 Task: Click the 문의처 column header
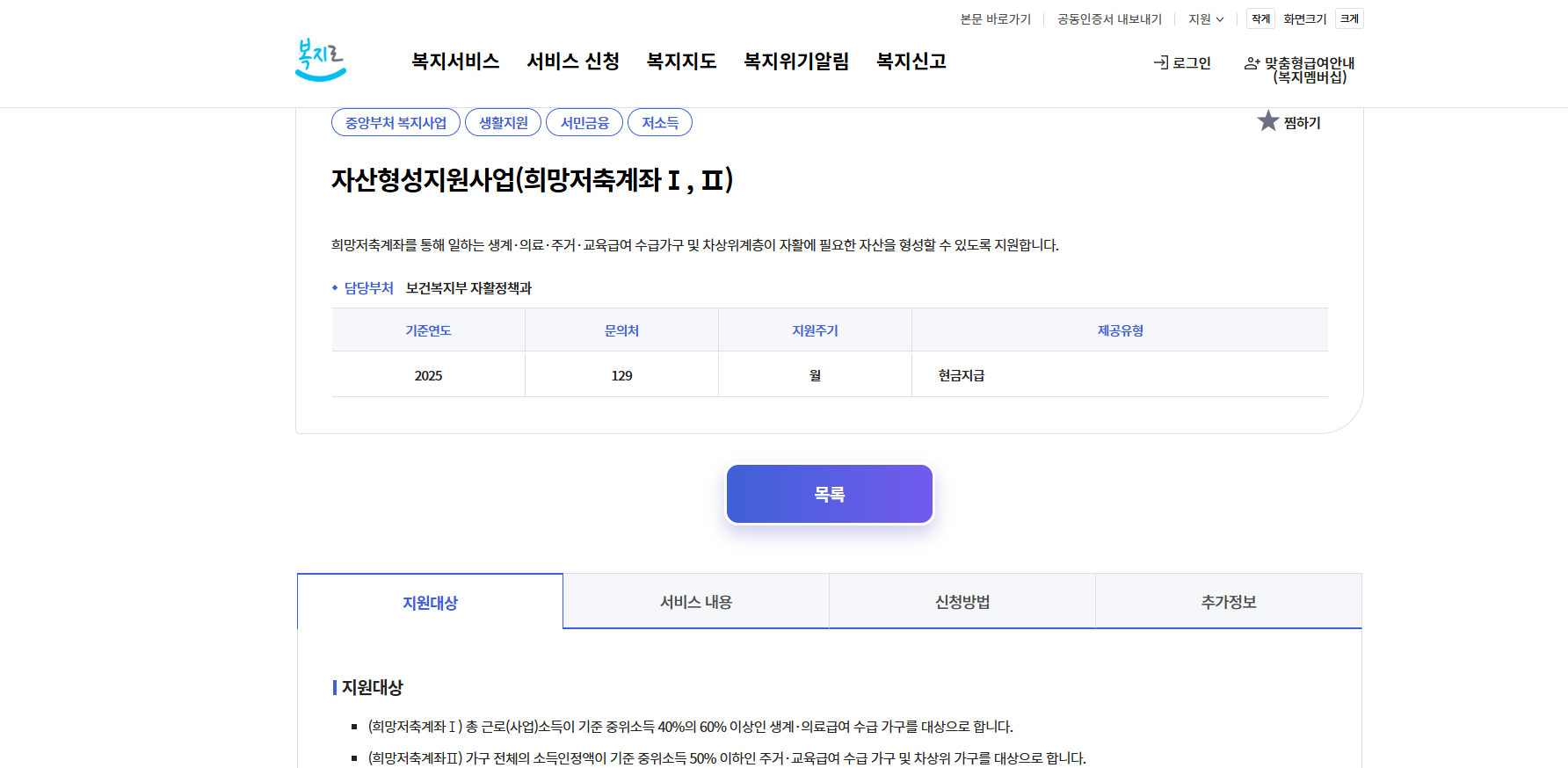click(621, 330)
